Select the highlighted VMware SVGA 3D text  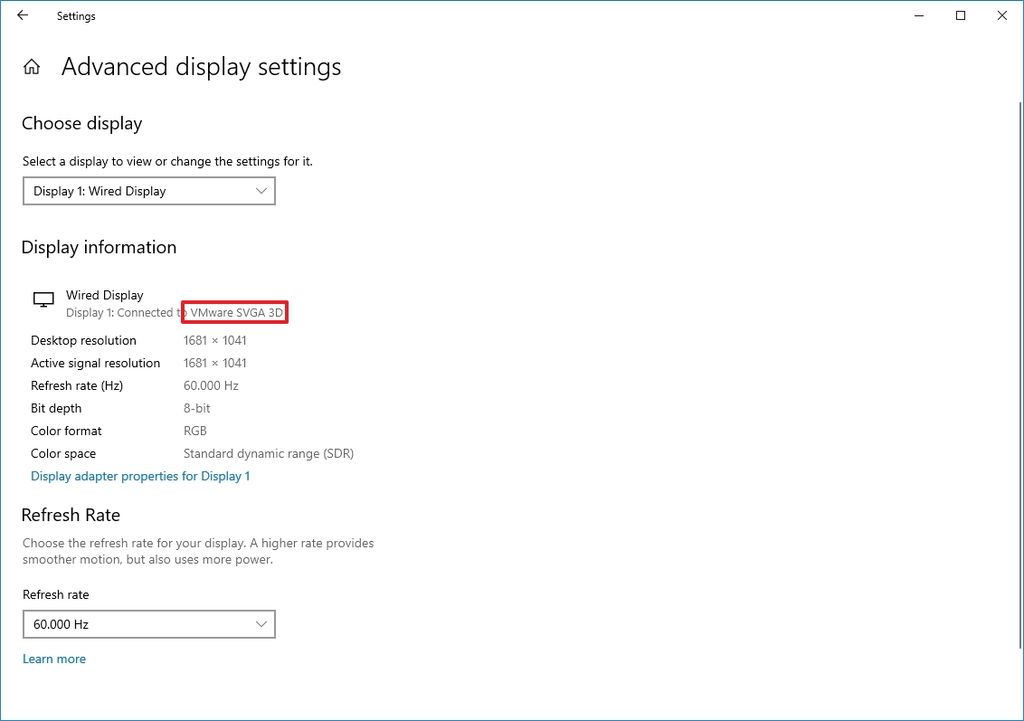(235, 312)
